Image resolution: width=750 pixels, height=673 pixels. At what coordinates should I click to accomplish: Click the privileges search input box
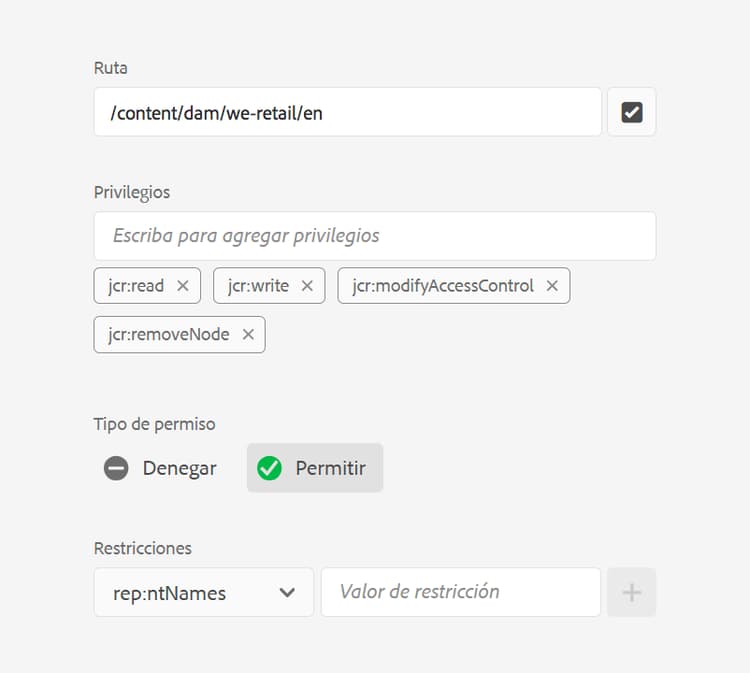[x=374, y=236]
